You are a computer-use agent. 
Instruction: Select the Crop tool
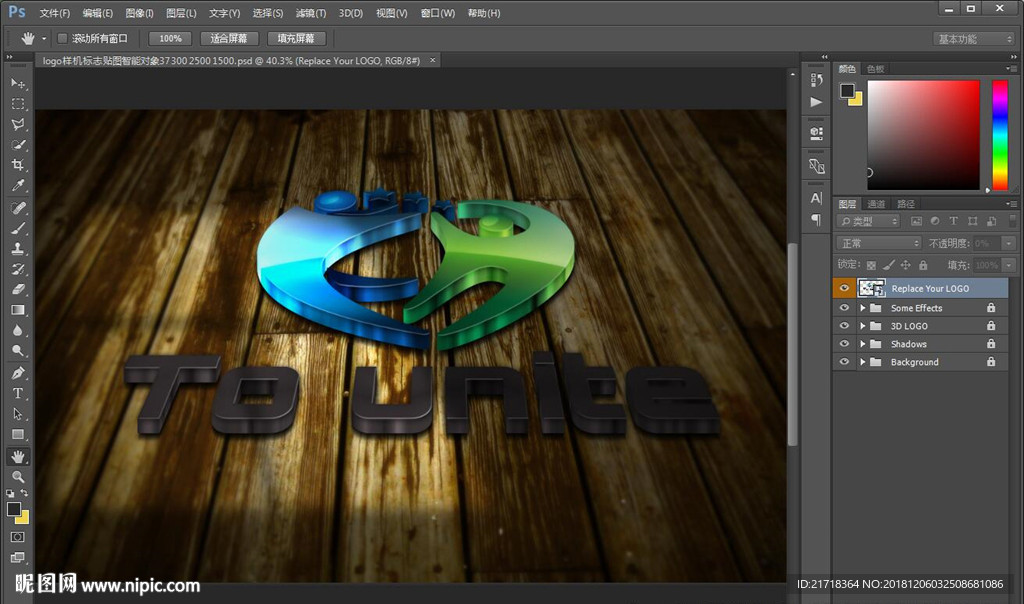(x=18, y=165)
